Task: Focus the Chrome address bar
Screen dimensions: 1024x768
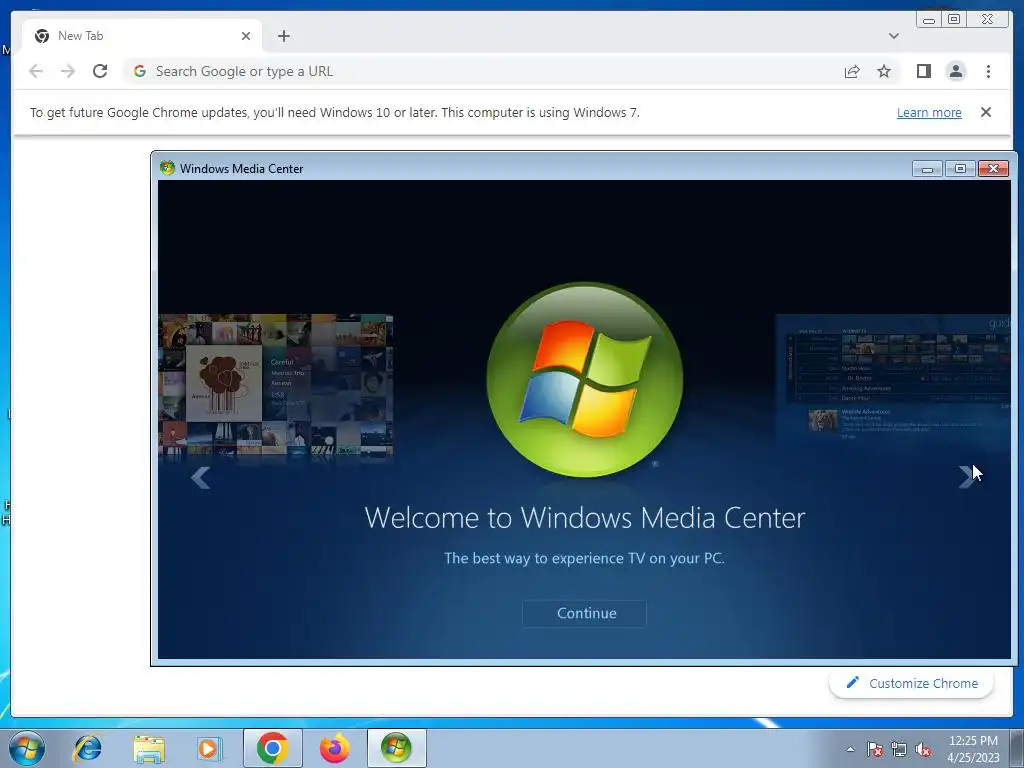Action: 483,71
